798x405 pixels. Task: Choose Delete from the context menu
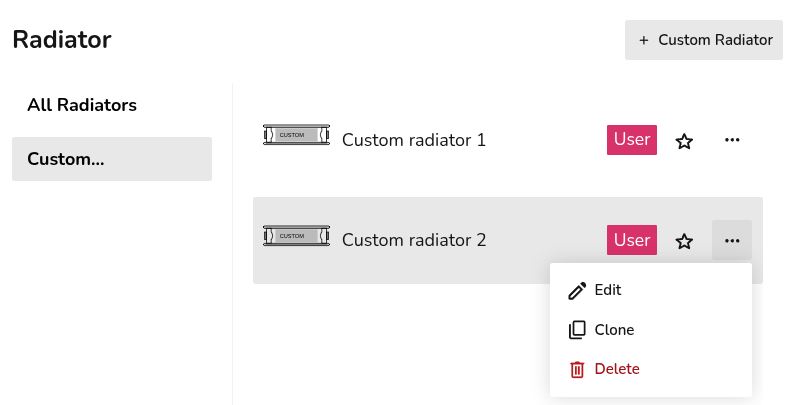click(x=617, y=369)
